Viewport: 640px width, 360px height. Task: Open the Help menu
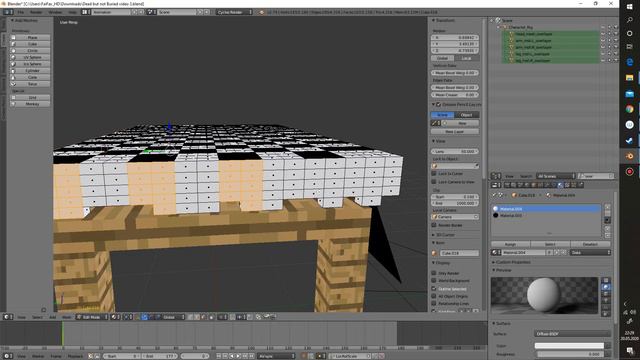[x=72, y=12]
